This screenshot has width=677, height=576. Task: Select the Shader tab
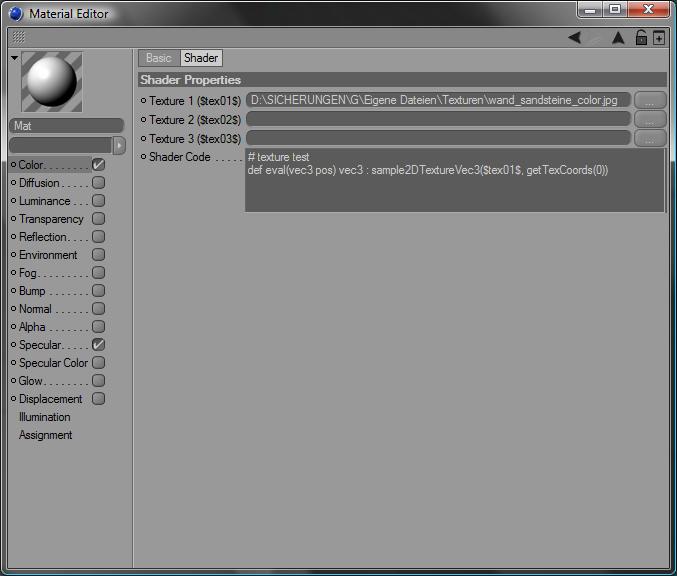coord(201,58)
